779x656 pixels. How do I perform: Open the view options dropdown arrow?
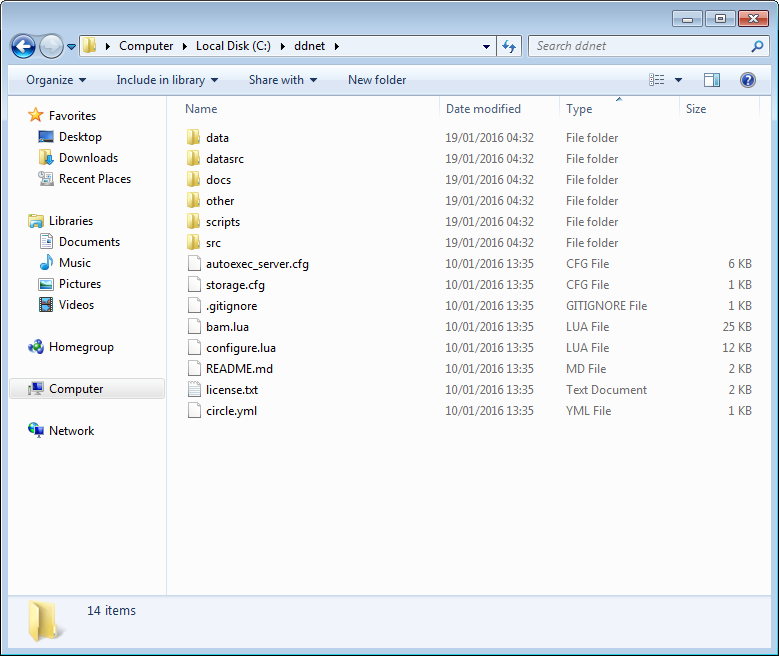pyautogui.click(x=679, y=80)
